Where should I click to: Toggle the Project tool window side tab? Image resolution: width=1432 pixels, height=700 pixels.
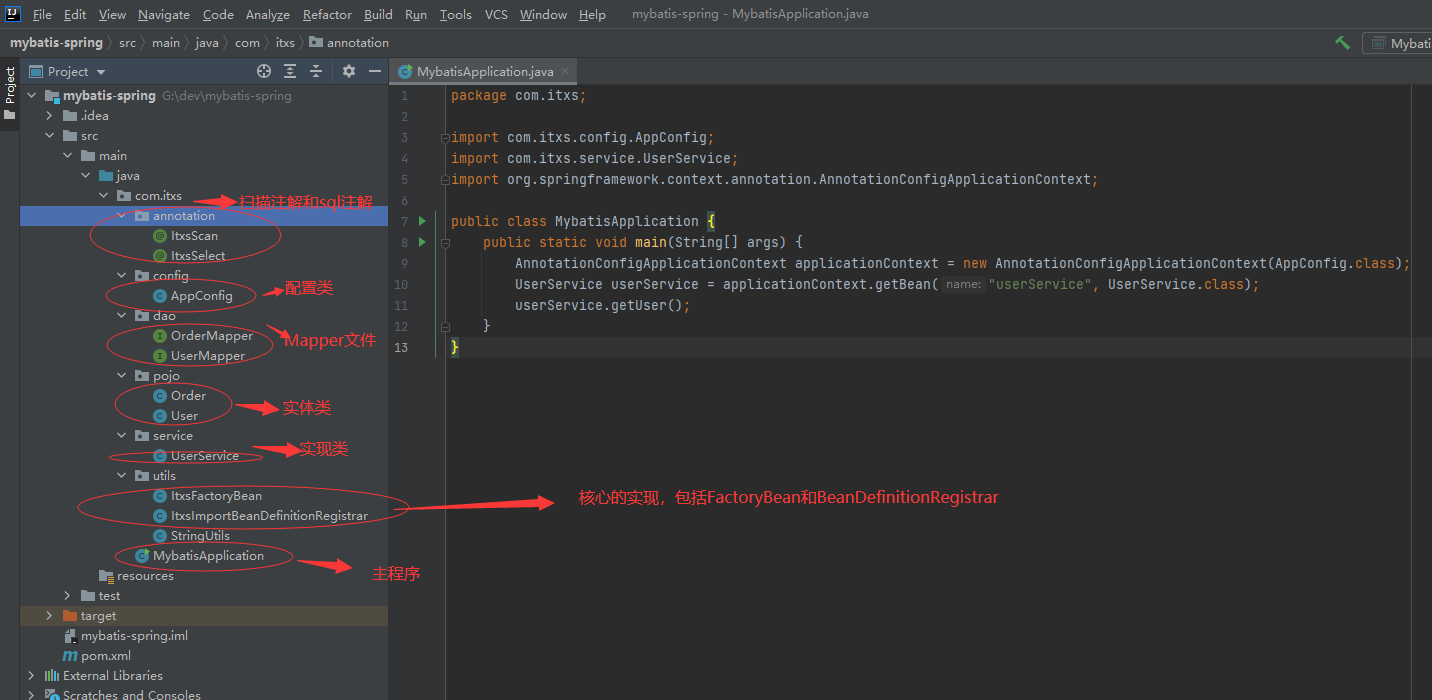pyautogui.click(x=10, y=86)
